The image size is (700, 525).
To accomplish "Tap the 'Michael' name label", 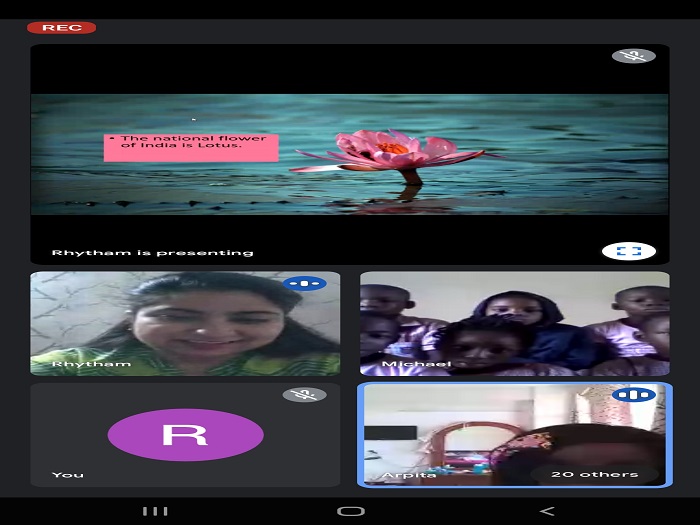I will (x=416, y=364).
